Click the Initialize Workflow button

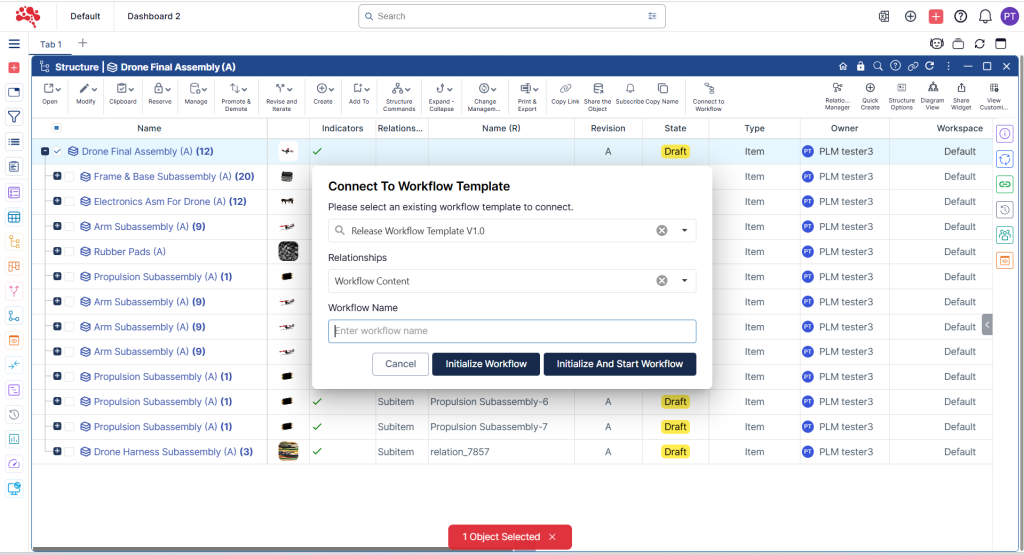[x=486, y=364]
